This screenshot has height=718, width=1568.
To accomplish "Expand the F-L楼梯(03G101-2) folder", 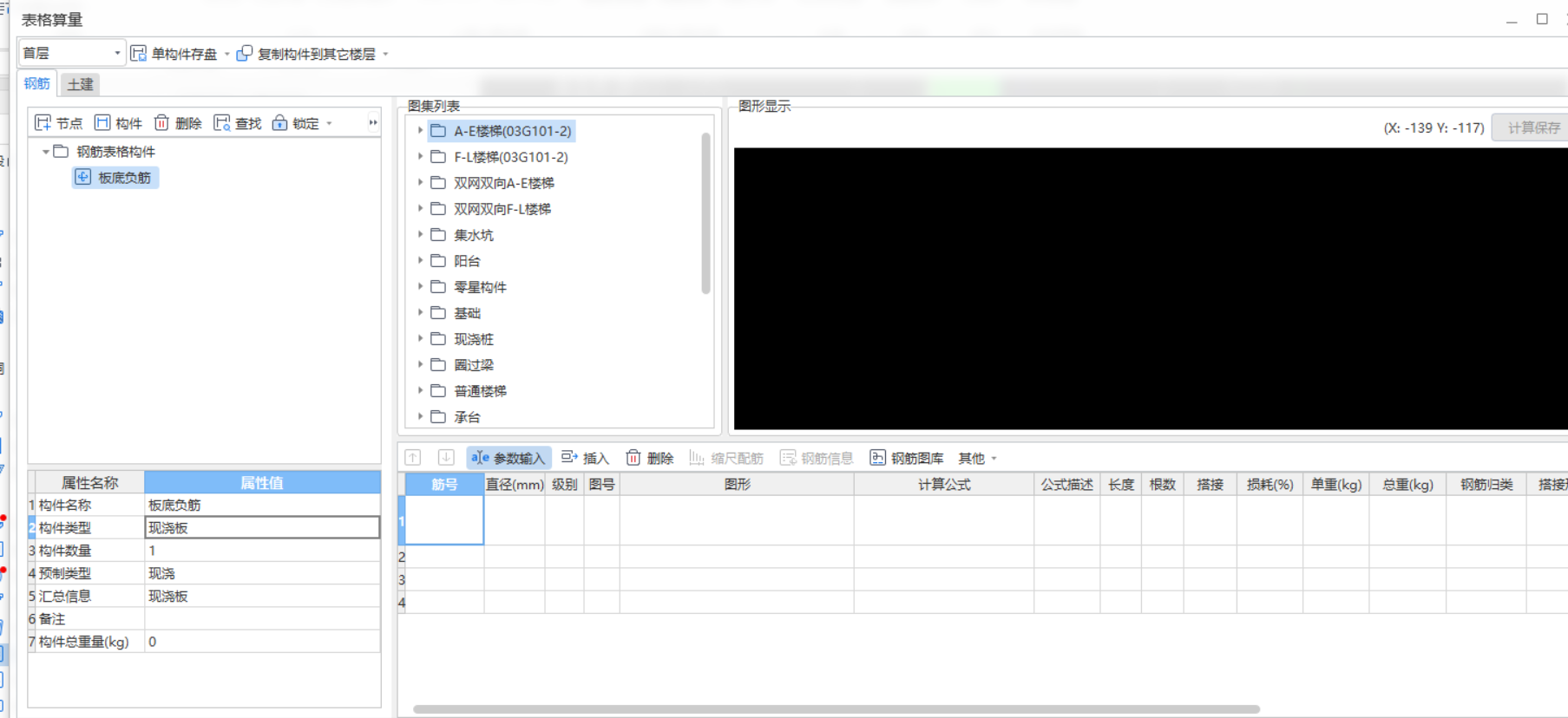I will (420, 157).
